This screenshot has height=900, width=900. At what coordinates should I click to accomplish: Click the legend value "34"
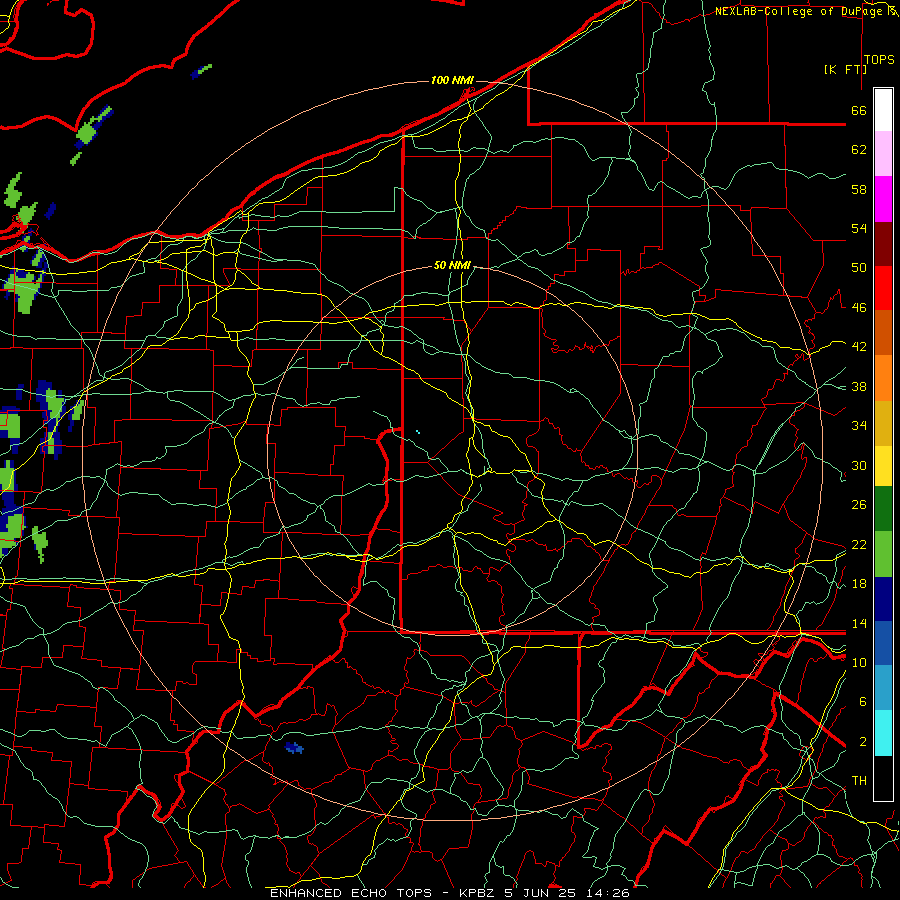pos(859,426)
